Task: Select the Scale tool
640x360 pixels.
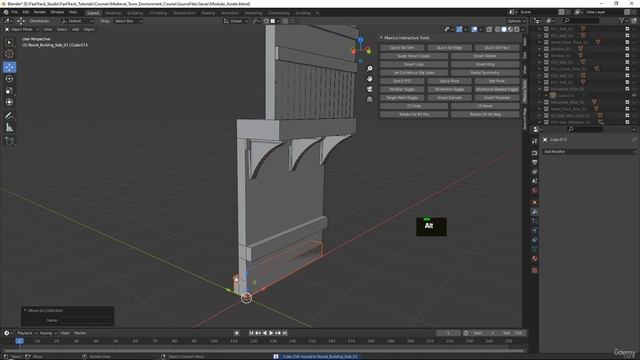Action: click(x=9, y=91)
